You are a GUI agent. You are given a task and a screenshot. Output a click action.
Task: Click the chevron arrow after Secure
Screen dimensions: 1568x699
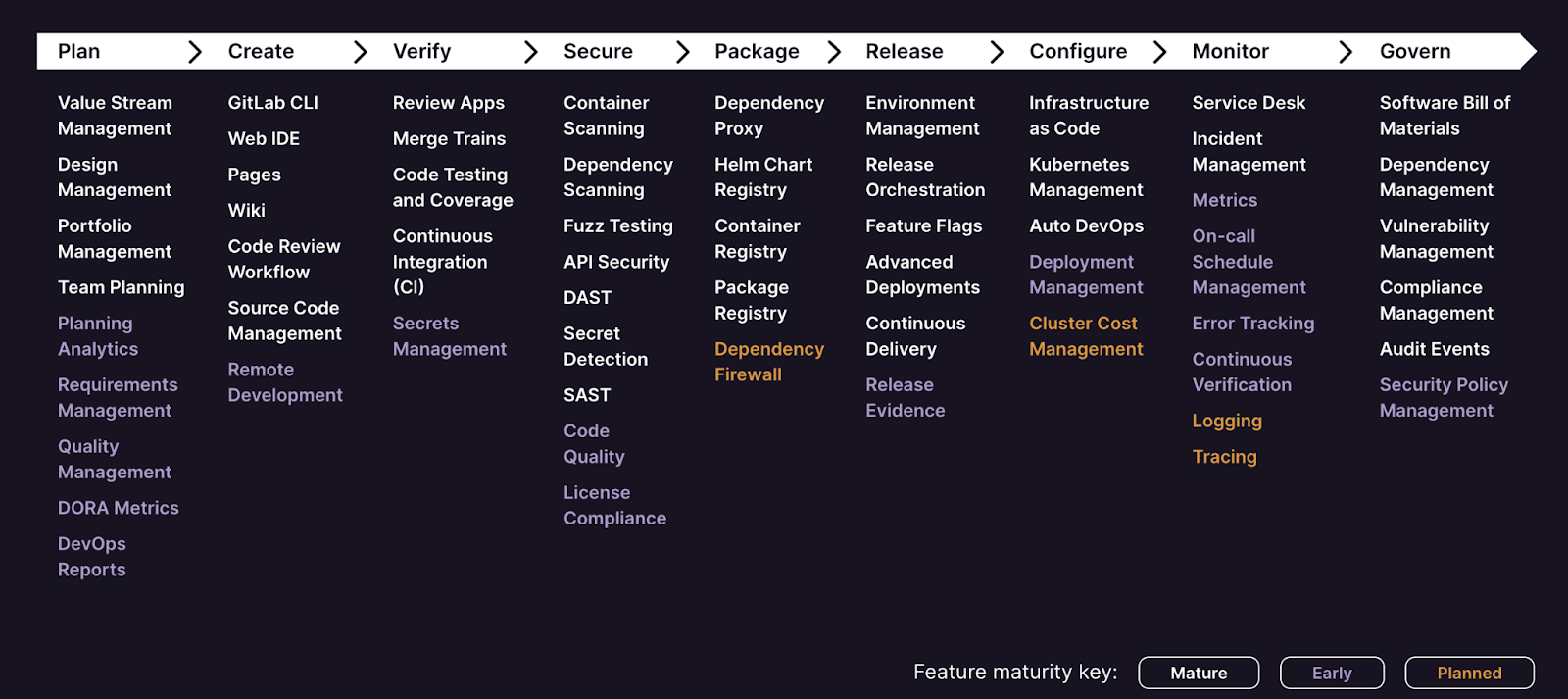pyautogui.click(x=683, y=52)
